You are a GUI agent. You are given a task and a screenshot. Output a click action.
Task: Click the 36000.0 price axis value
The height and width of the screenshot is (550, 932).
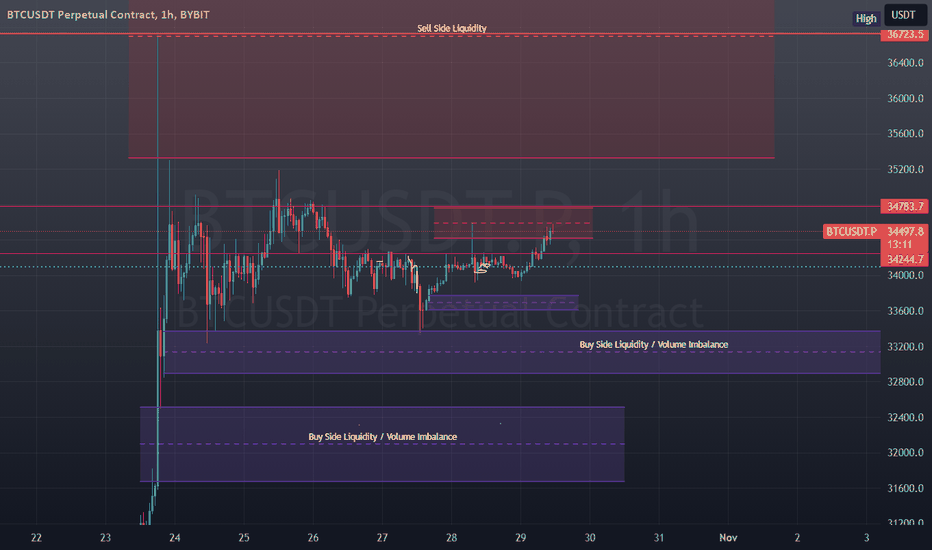(x=905, y=98)
